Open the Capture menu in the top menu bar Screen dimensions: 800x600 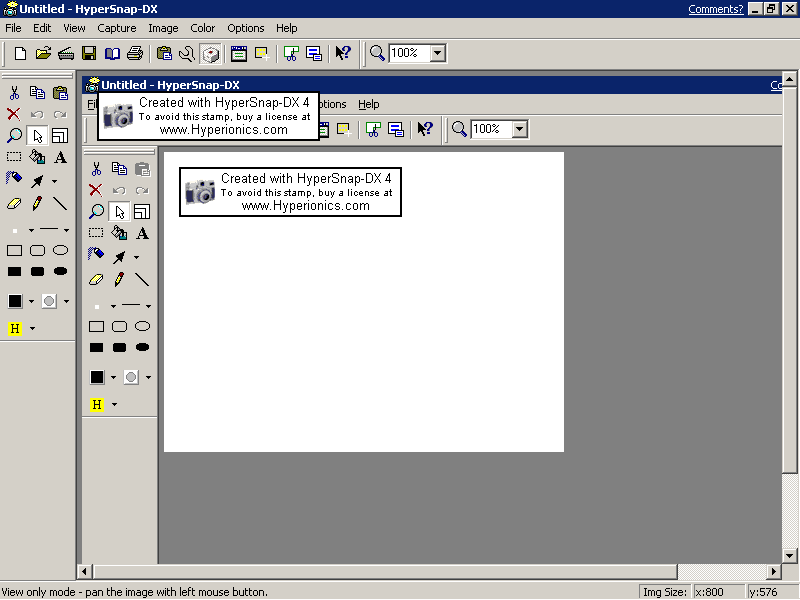[117, 28]
